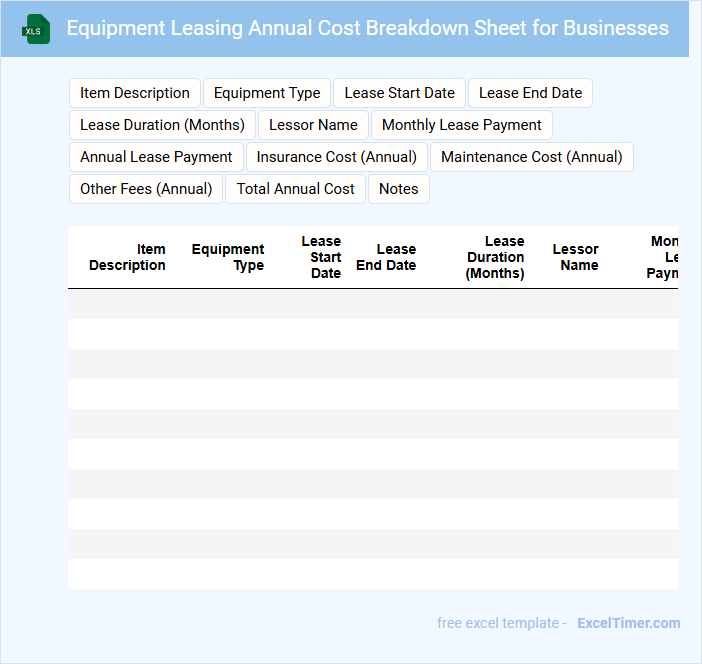The width and height of the screenshot is (702, 664).
Task: Choose the Insurance Cost (Annual) tag
Action: point(337,157)
